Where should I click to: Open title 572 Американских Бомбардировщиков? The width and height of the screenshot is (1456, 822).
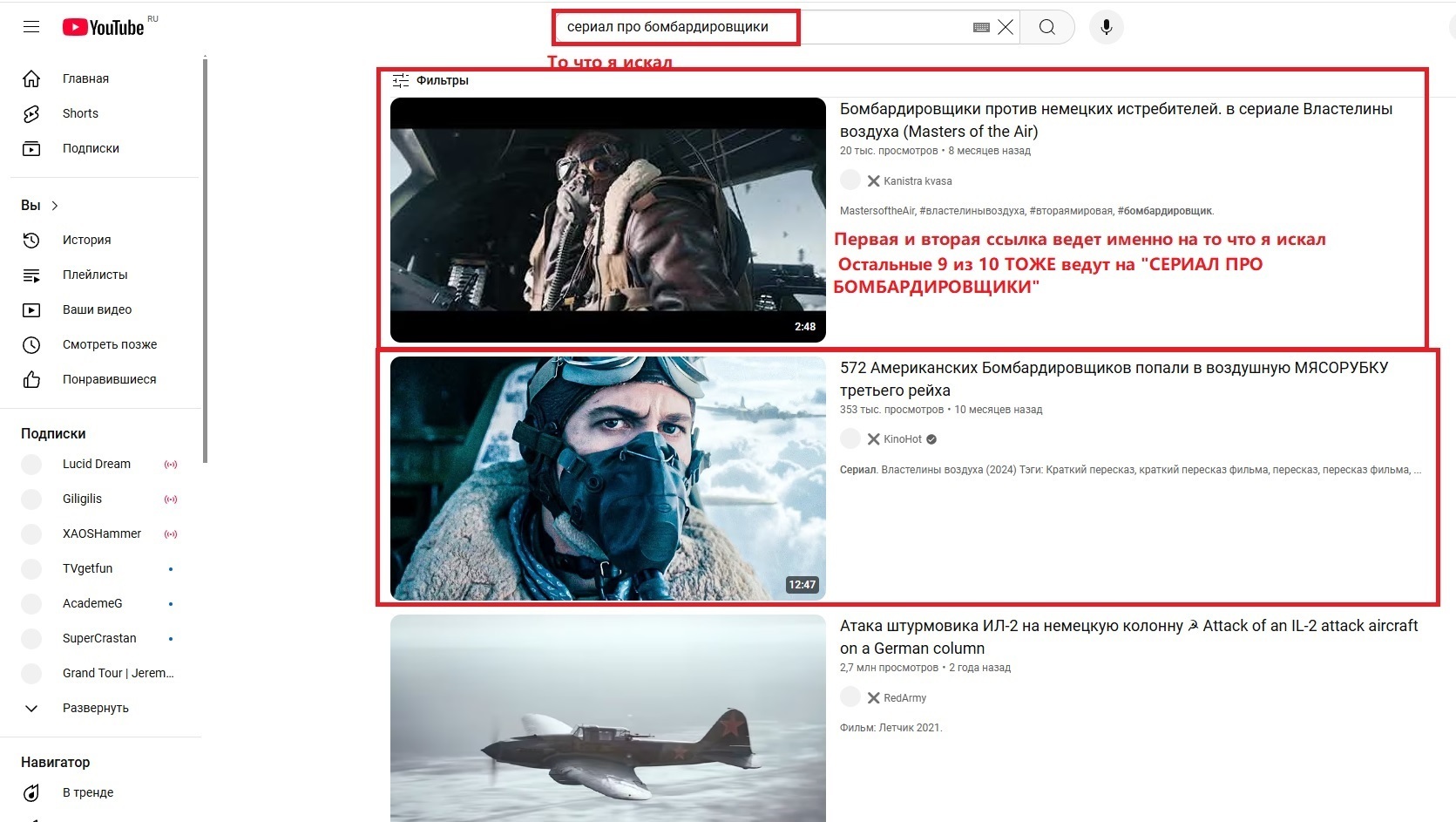(x=1114, y=379)
